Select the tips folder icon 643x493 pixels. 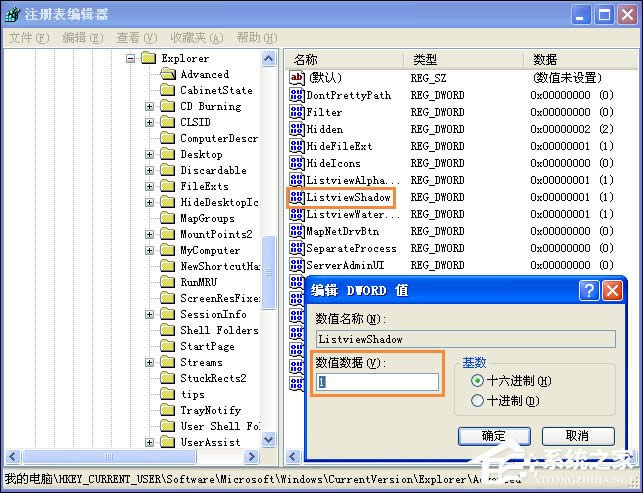(x=167, y=394)
